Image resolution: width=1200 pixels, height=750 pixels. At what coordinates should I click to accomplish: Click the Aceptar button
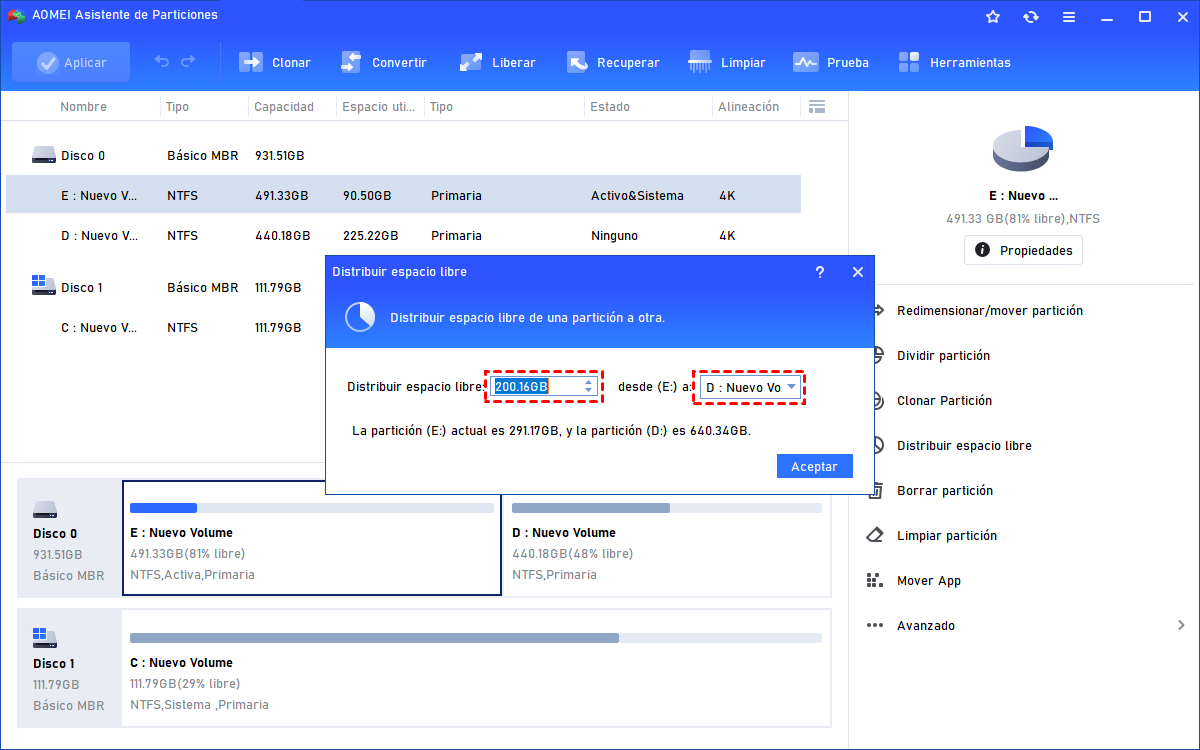click(814, 466)
